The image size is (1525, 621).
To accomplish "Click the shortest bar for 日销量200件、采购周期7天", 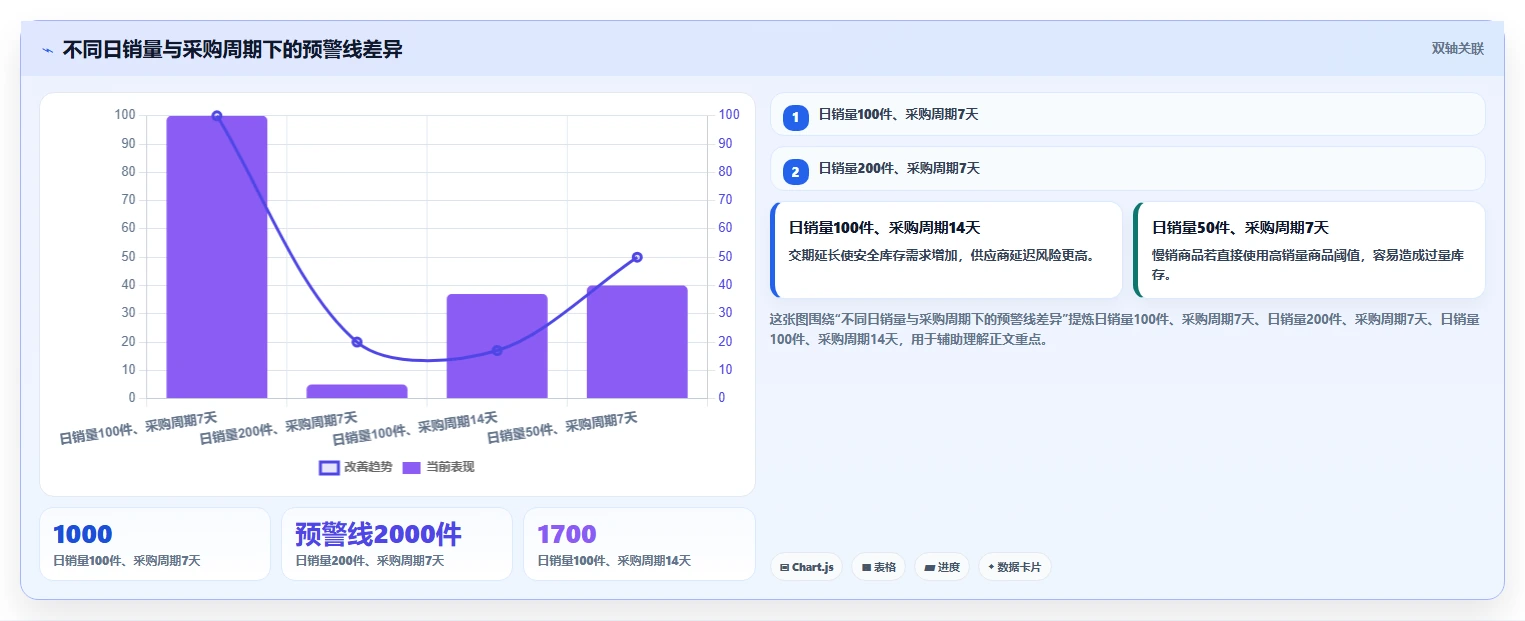I will [x=357, y=391].
